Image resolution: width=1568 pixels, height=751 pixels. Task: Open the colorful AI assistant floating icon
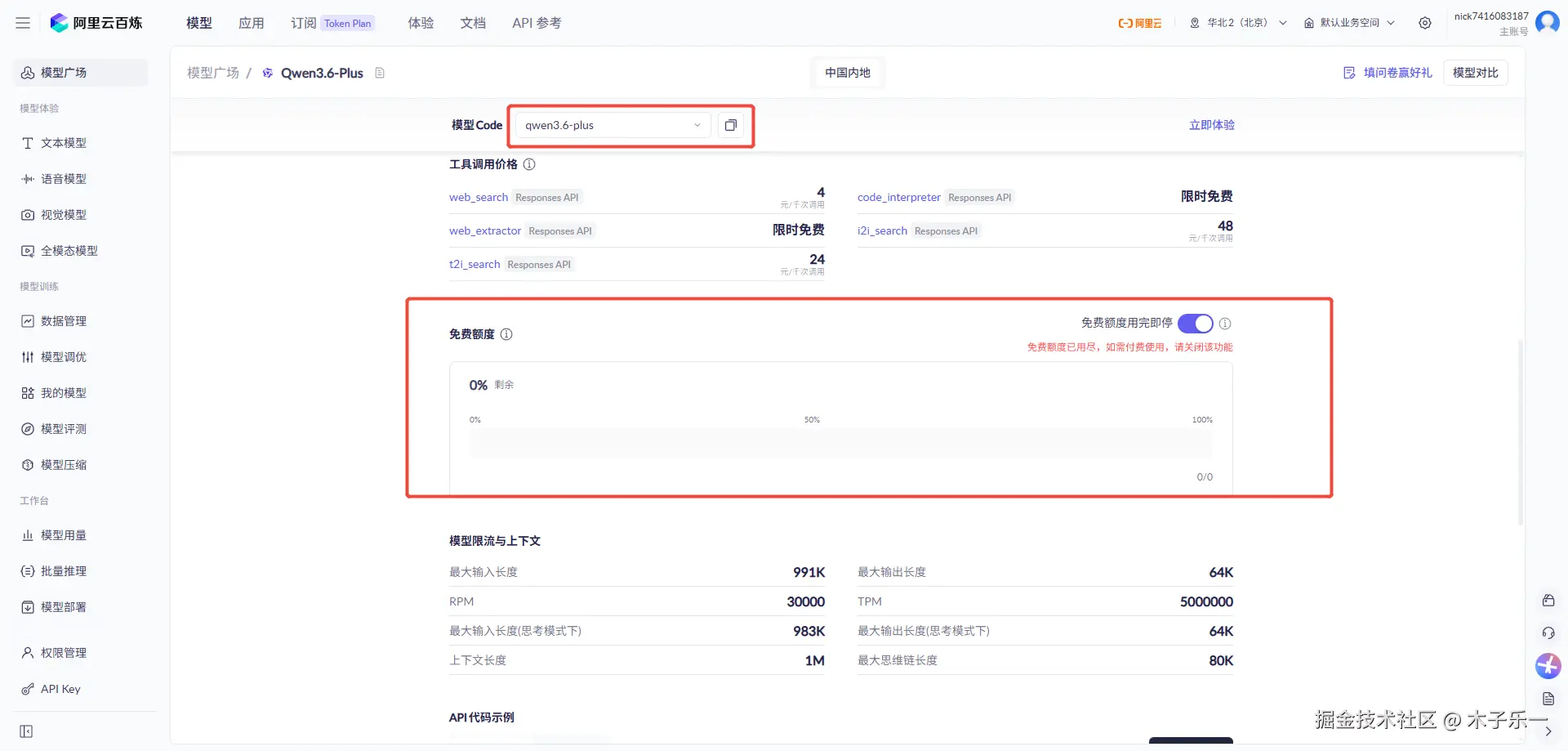click(x=1548, y=666)
